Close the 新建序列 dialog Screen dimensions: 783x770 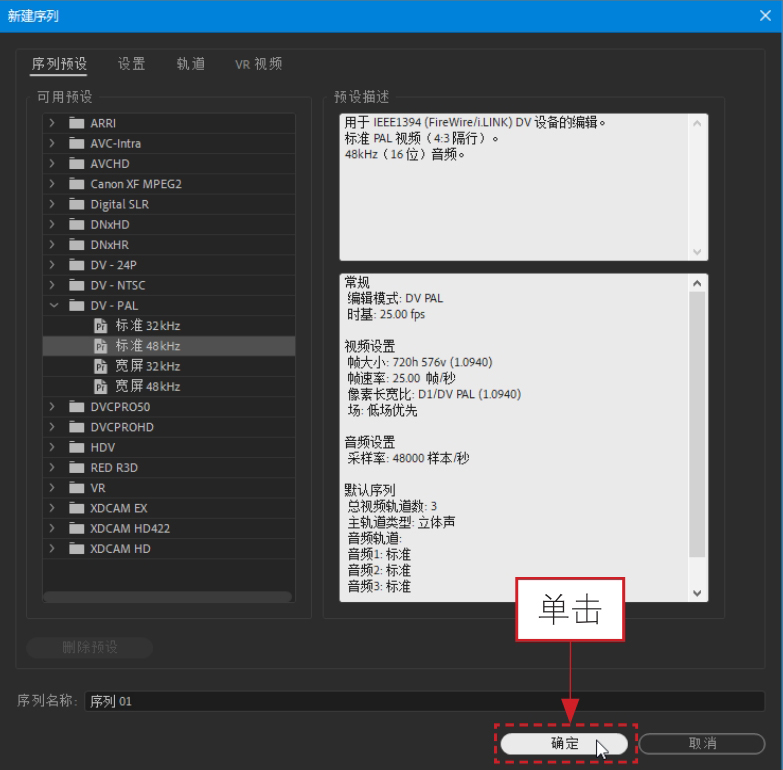(765, 16)
